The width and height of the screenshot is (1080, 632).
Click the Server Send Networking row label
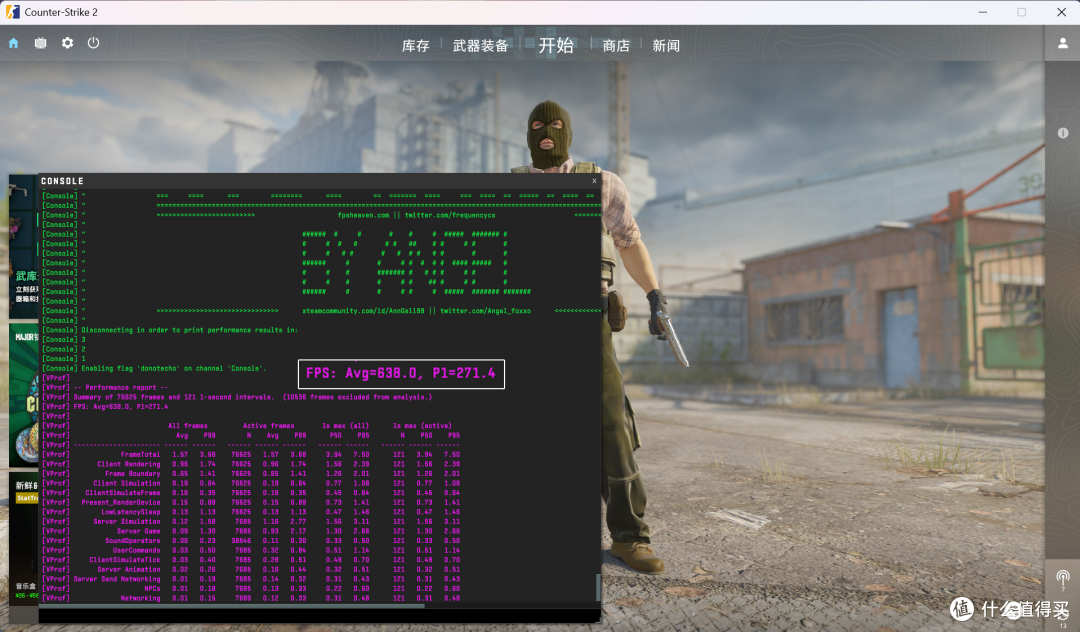(117, 579)
